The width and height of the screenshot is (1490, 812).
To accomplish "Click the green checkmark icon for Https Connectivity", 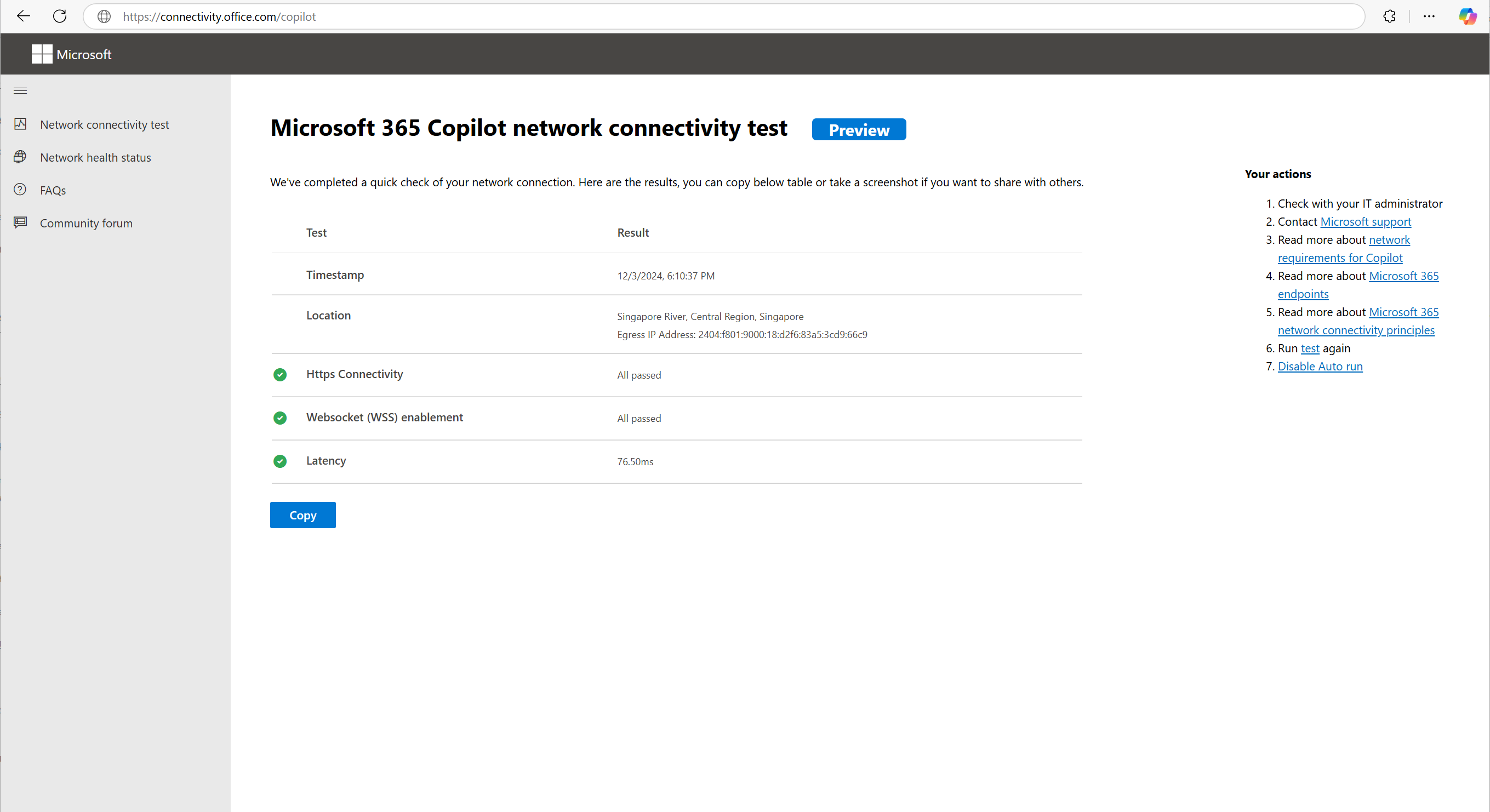I will pyautogui.click(x=279, y=374).
